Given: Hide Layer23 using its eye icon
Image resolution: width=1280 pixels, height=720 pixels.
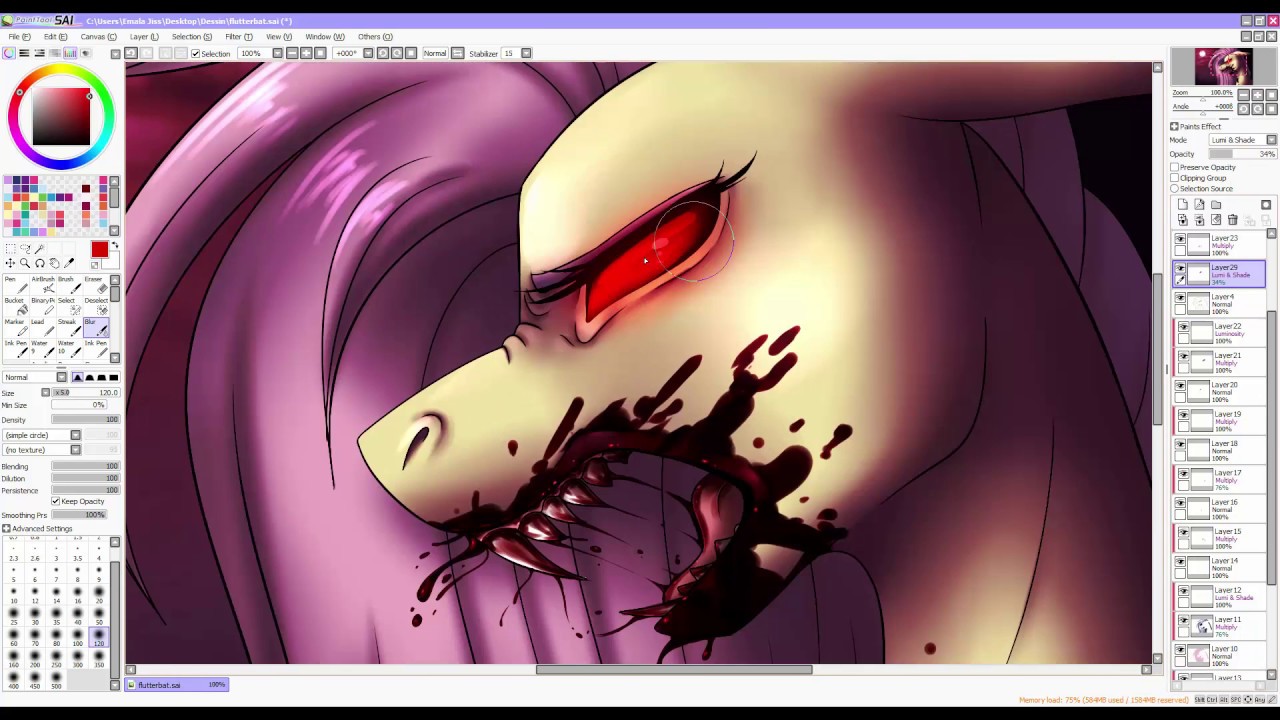Looking at the screenshot, I should (1180, 240).
